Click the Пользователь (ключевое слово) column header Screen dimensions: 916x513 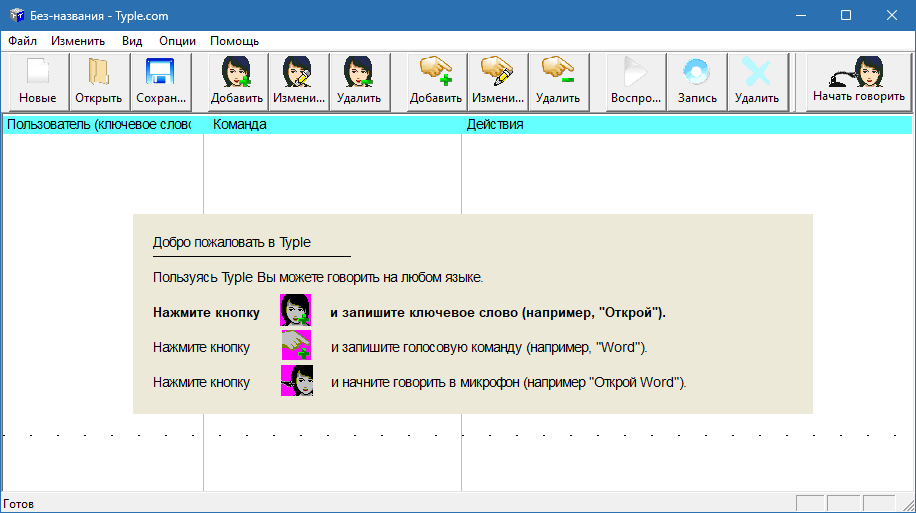click(x=103, y=124)
